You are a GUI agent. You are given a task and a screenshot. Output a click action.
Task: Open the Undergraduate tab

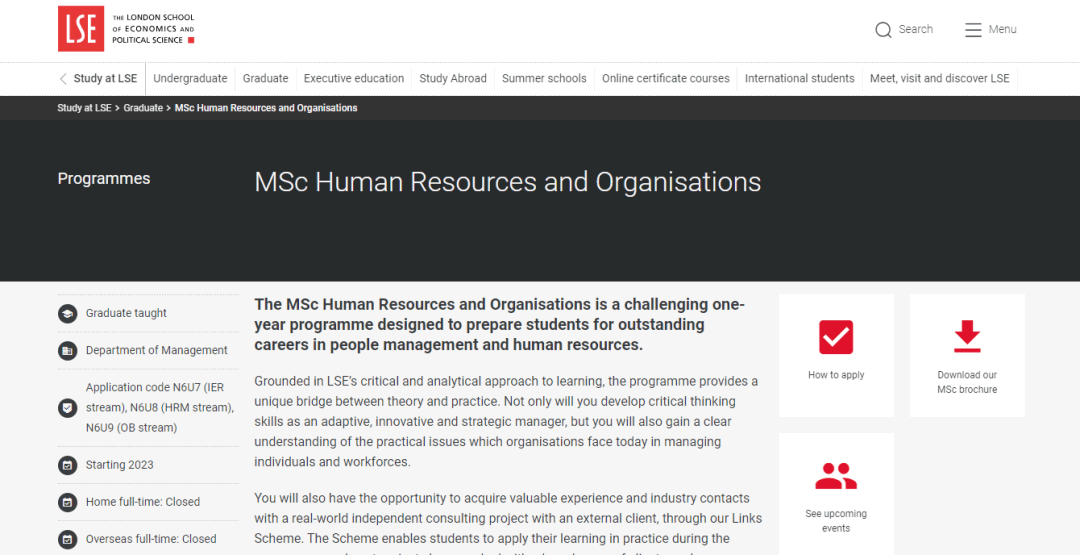190,79
